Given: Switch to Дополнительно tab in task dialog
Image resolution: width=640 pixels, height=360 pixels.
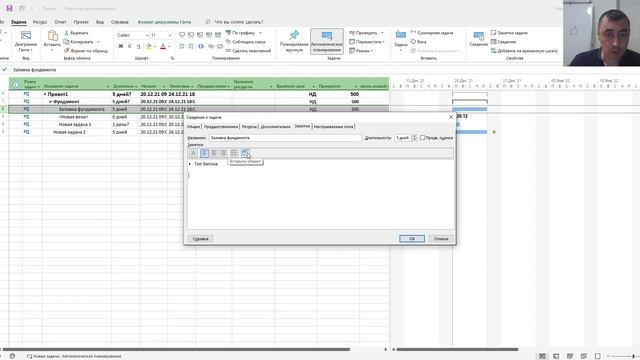Looking at the screenshot, I should (275, 127).
